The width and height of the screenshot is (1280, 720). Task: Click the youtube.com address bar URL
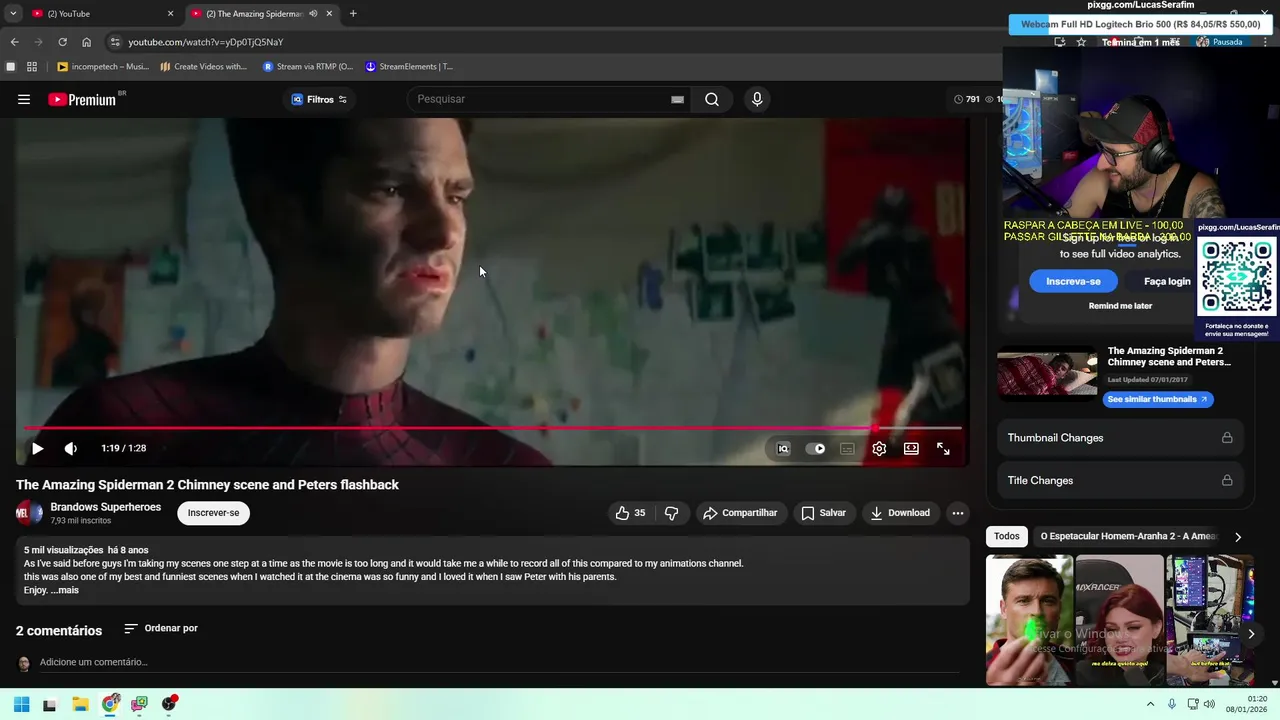point(205,42)
